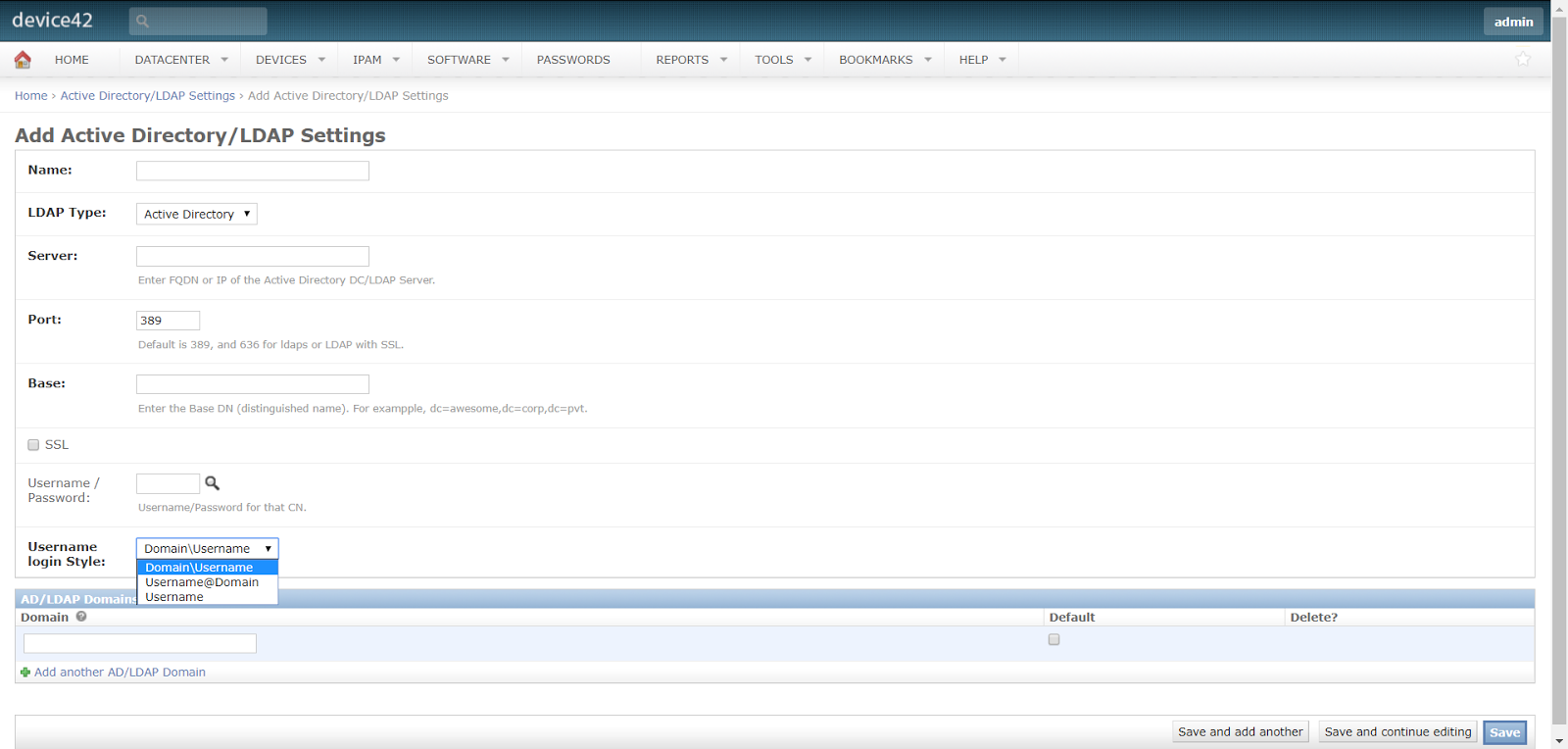Enable the SSL checkbox
1568x749 pixels.
33,445
